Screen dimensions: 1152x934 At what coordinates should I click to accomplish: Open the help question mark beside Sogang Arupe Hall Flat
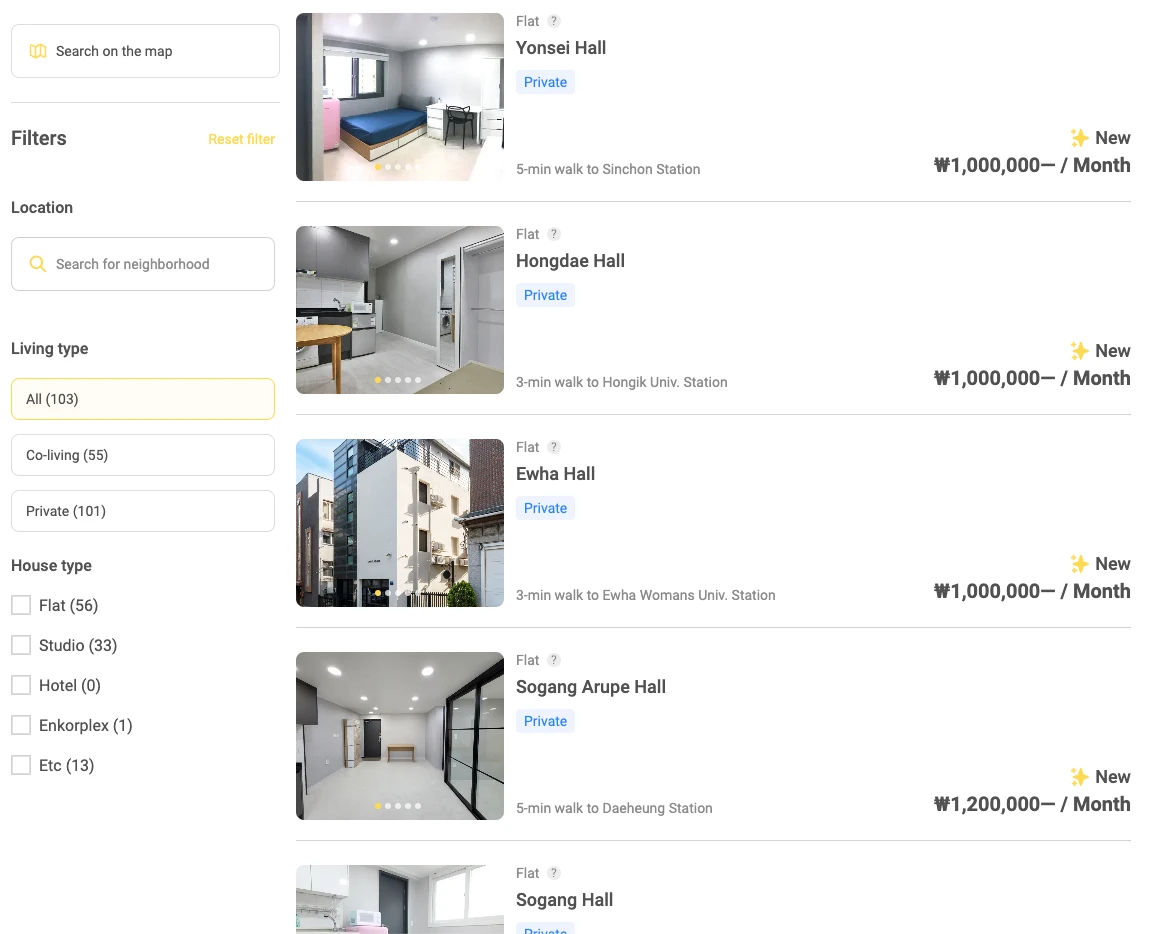click(x=554, y=661)
